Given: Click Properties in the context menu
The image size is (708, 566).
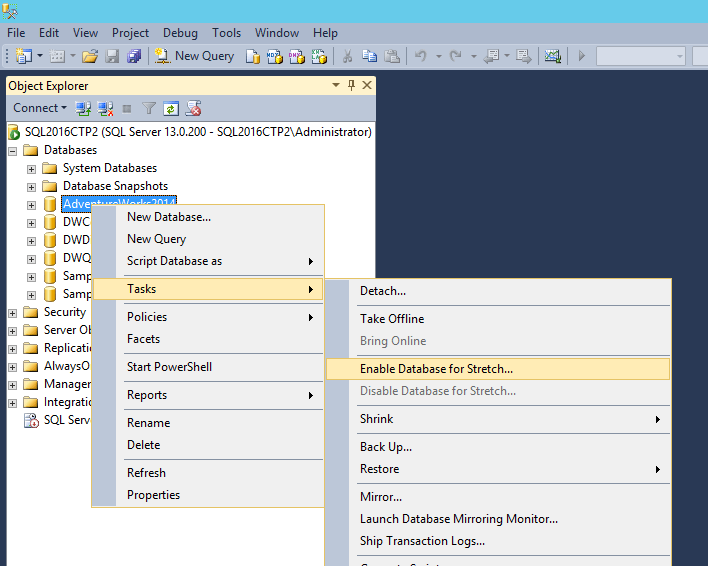Looking at the screenshot, I should (x=153, y=495).
